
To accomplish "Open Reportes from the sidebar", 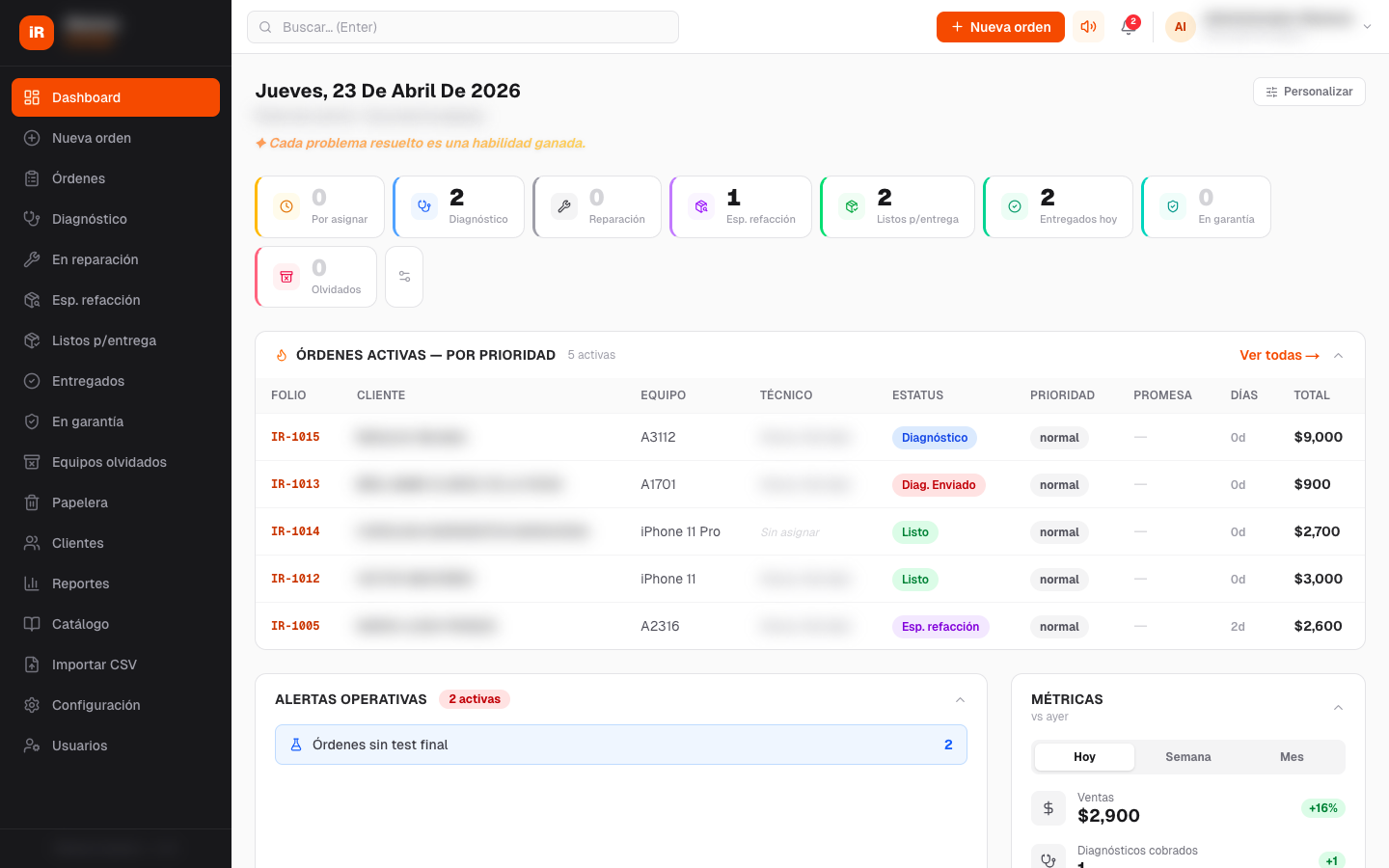I will [x=81, y=583].
